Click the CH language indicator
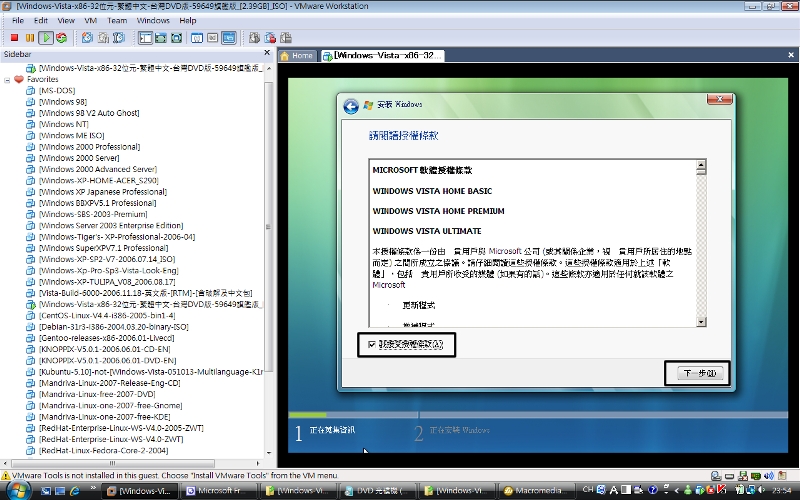 click(588, 489)
